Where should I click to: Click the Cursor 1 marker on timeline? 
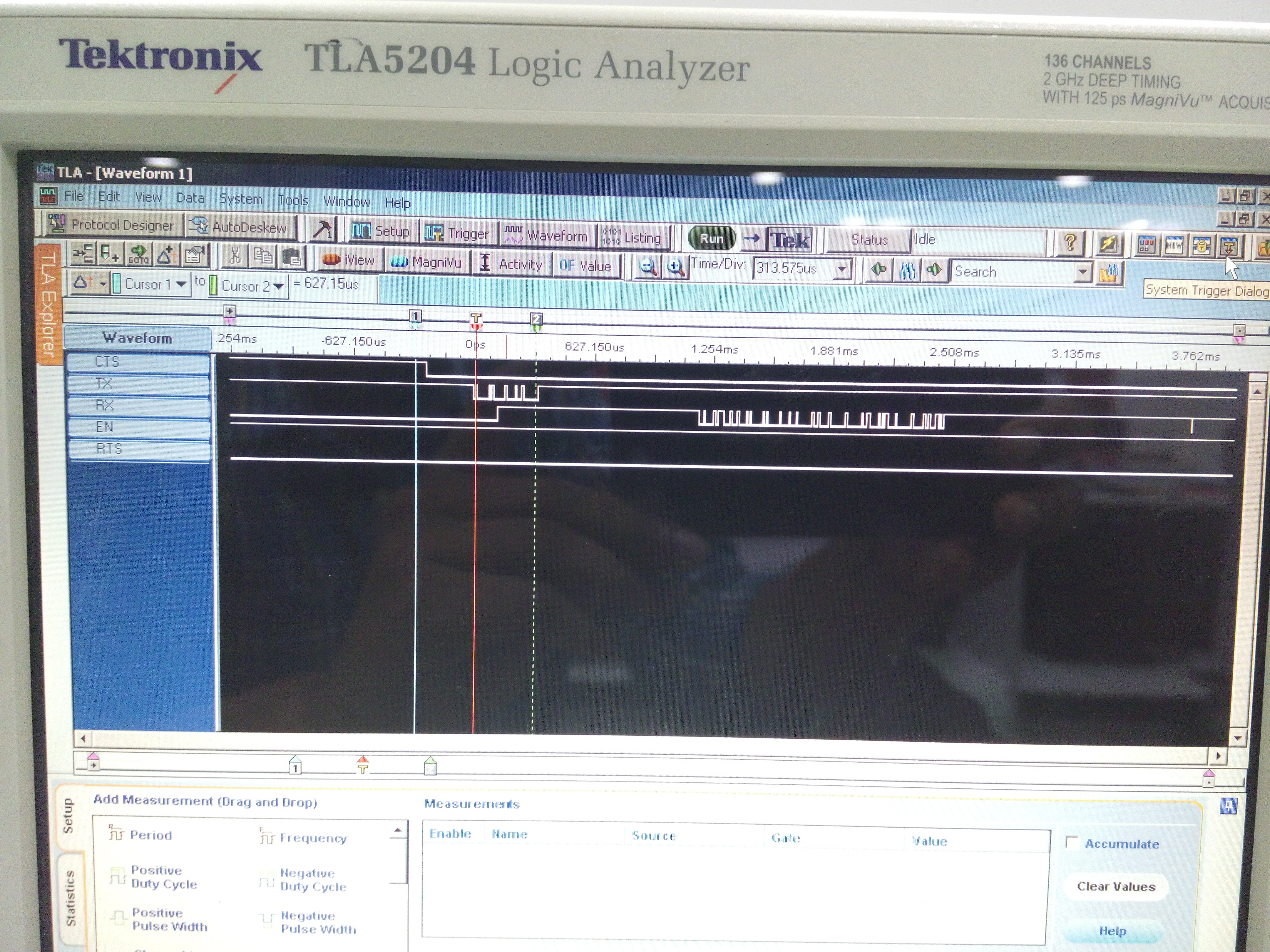click(415, 317)
